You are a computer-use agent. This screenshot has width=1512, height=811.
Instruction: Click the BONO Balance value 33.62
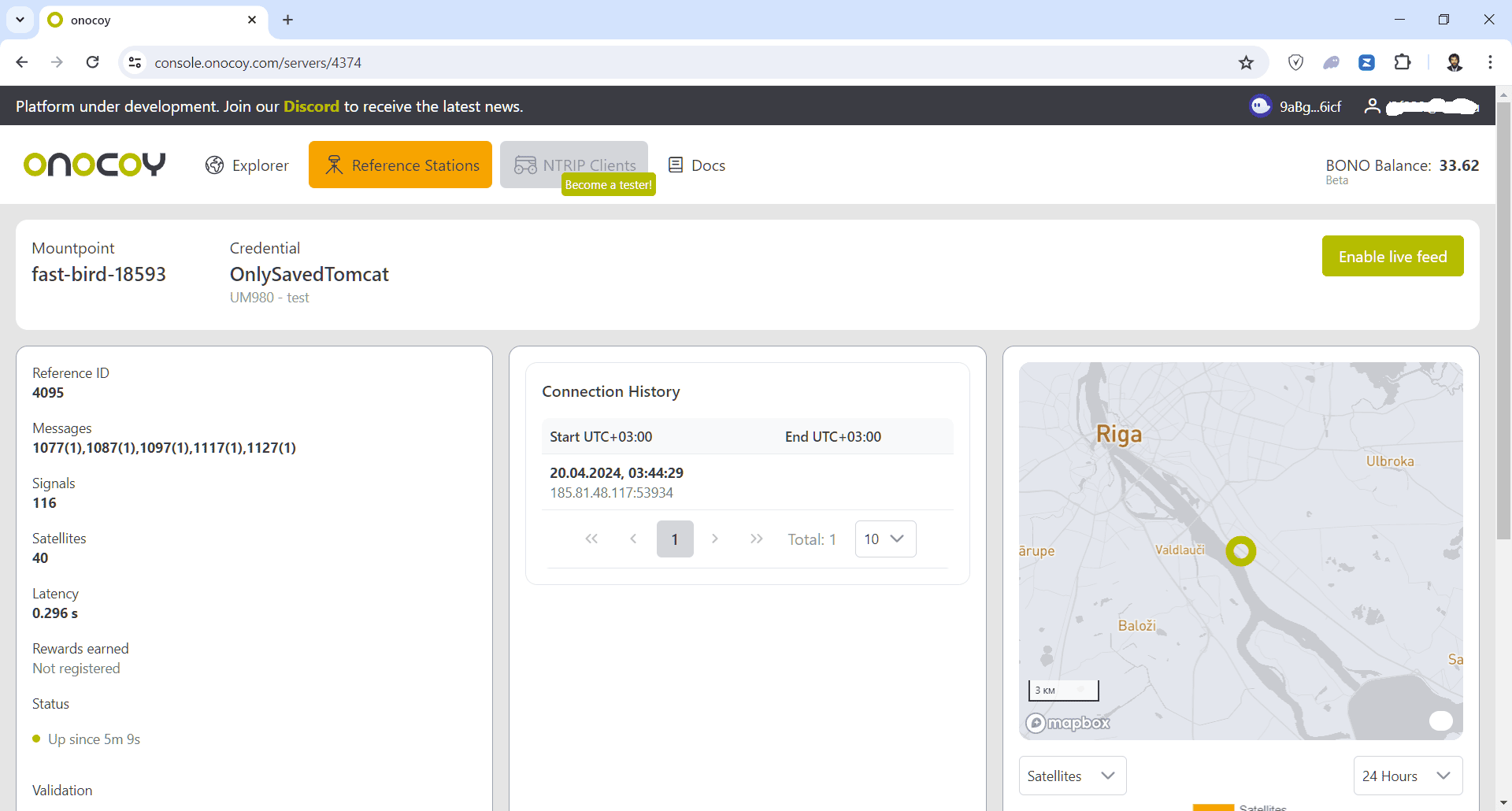(x=1459, y=165)
